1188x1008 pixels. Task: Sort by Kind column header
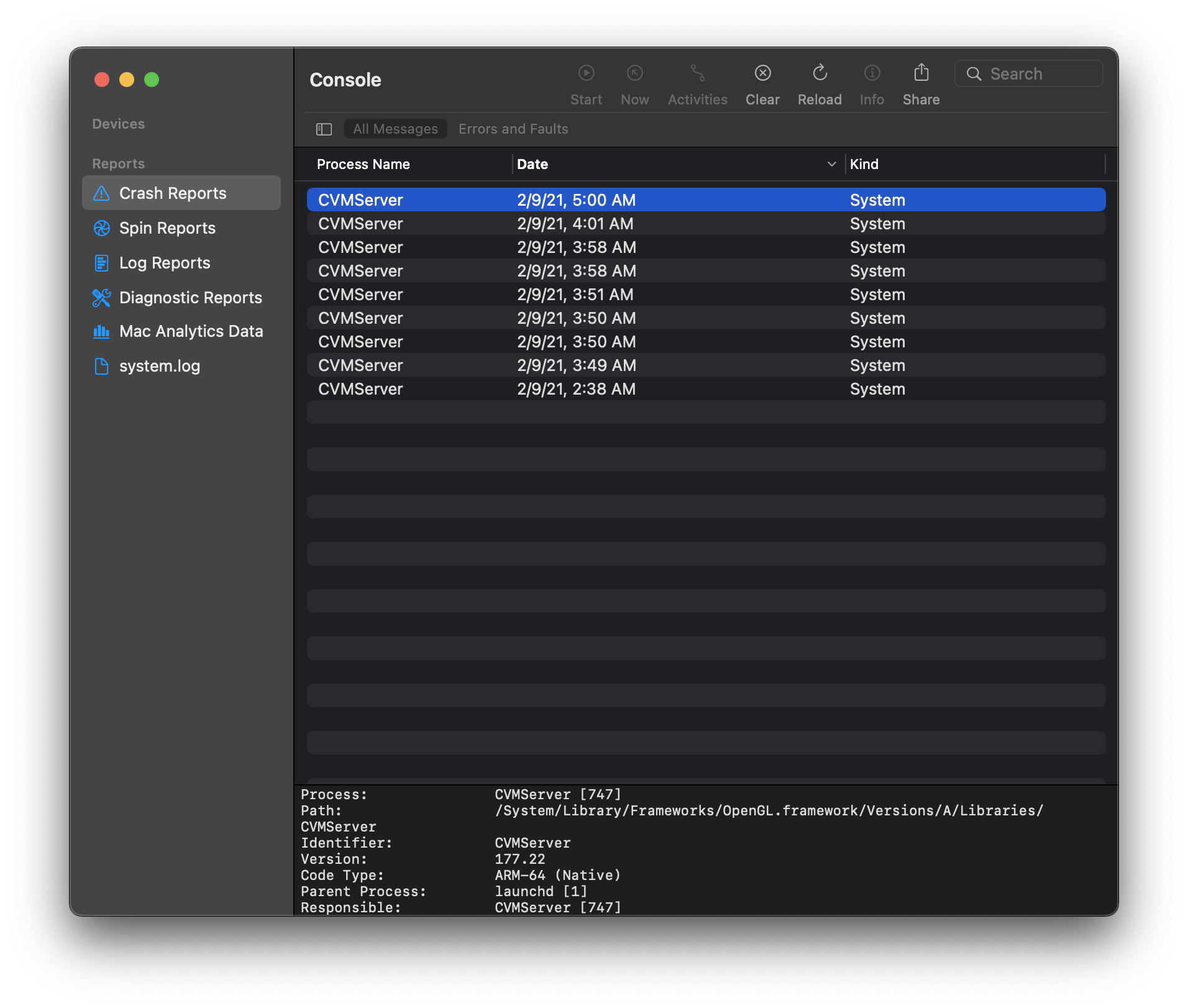[864, 165]
